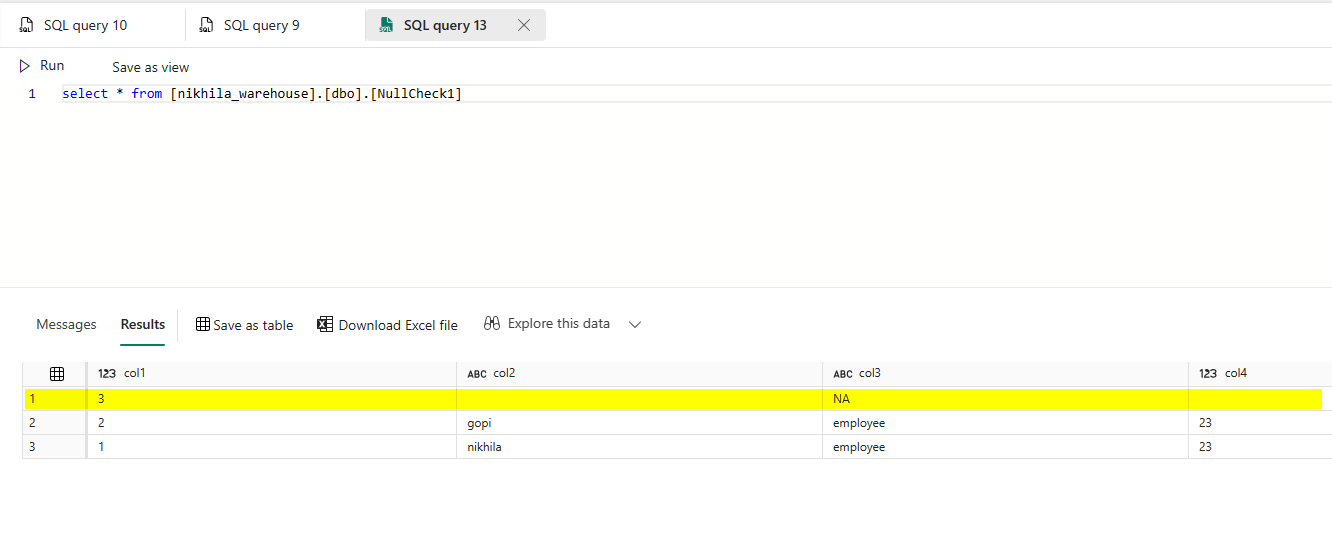The image size is (1332, 541).
Task: Download Excel file of results
Action: (388, 325)
